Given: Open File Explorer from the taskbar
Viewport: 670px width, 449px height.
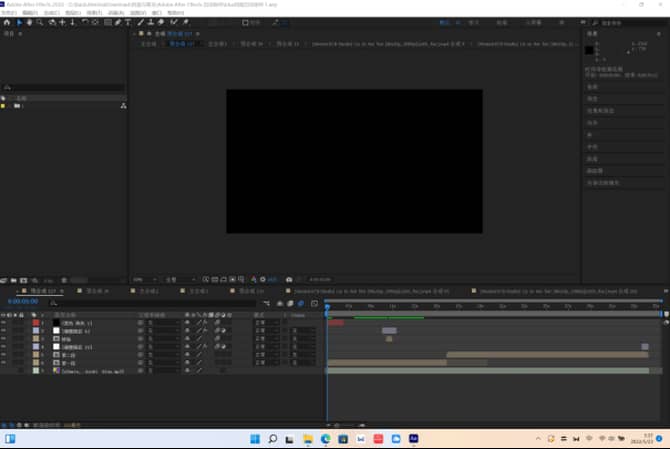Looking at the screenshot, I should click(308, 439).
